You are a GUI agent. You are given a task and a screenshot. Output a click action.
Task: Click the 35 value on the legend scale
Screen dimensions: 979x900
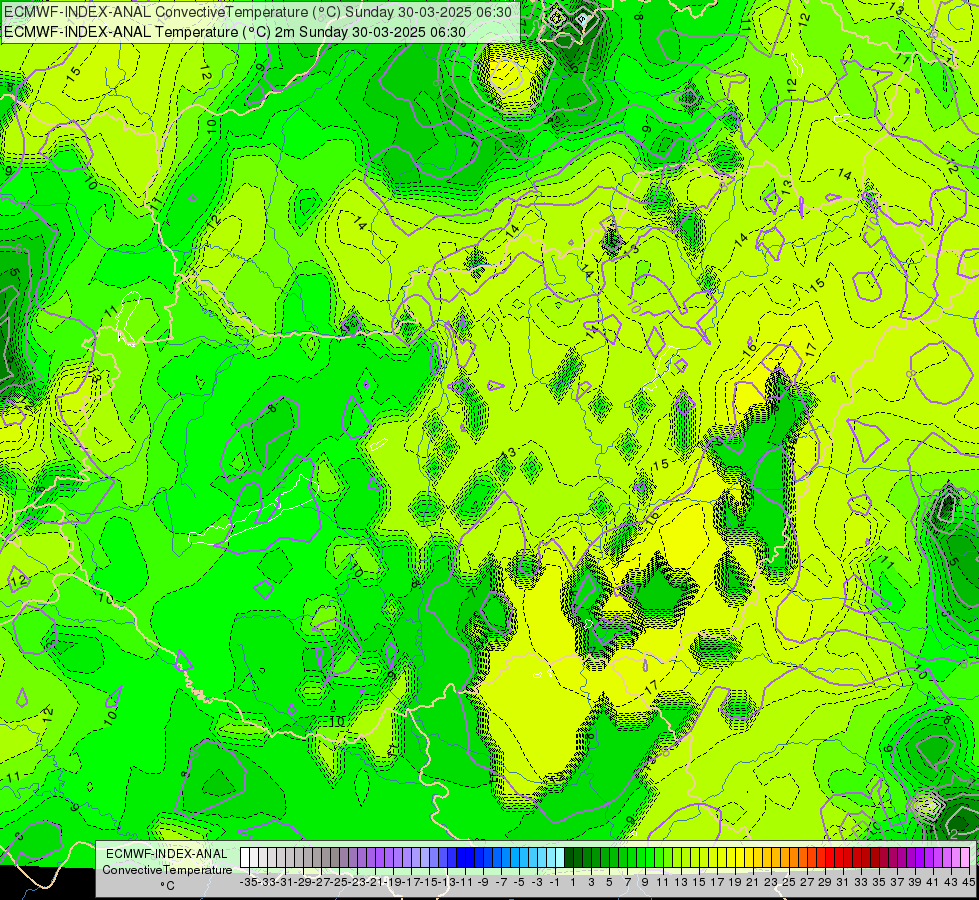(x=878, y=882)
